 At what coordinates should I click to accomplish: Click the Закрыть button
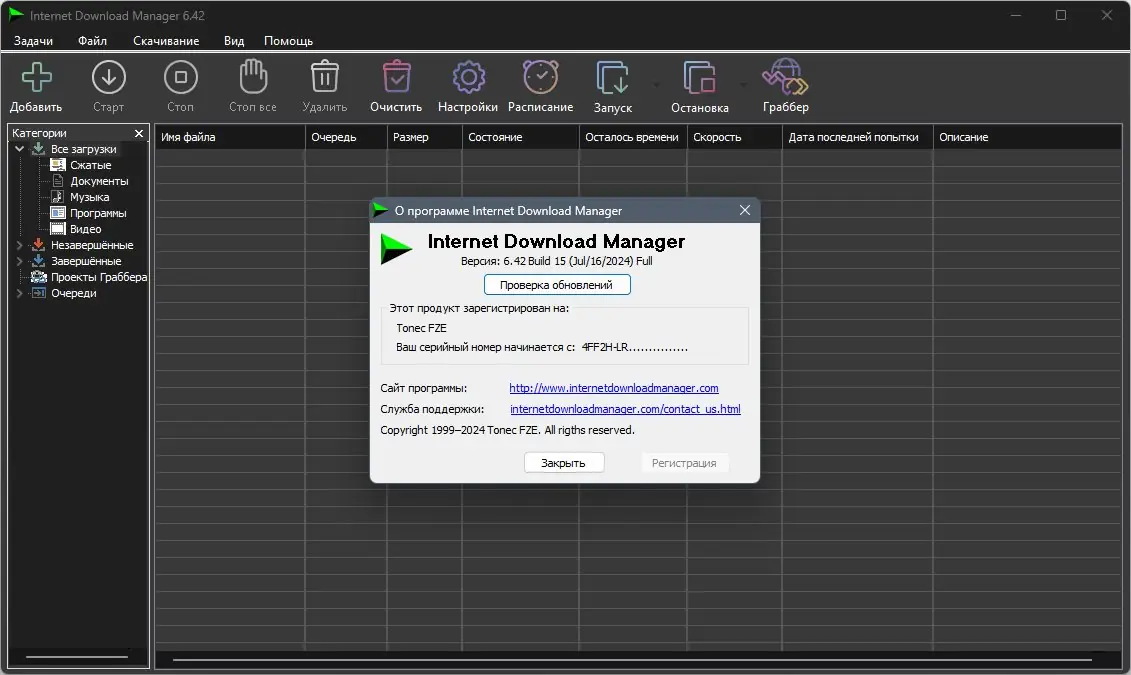pos(563,463)
